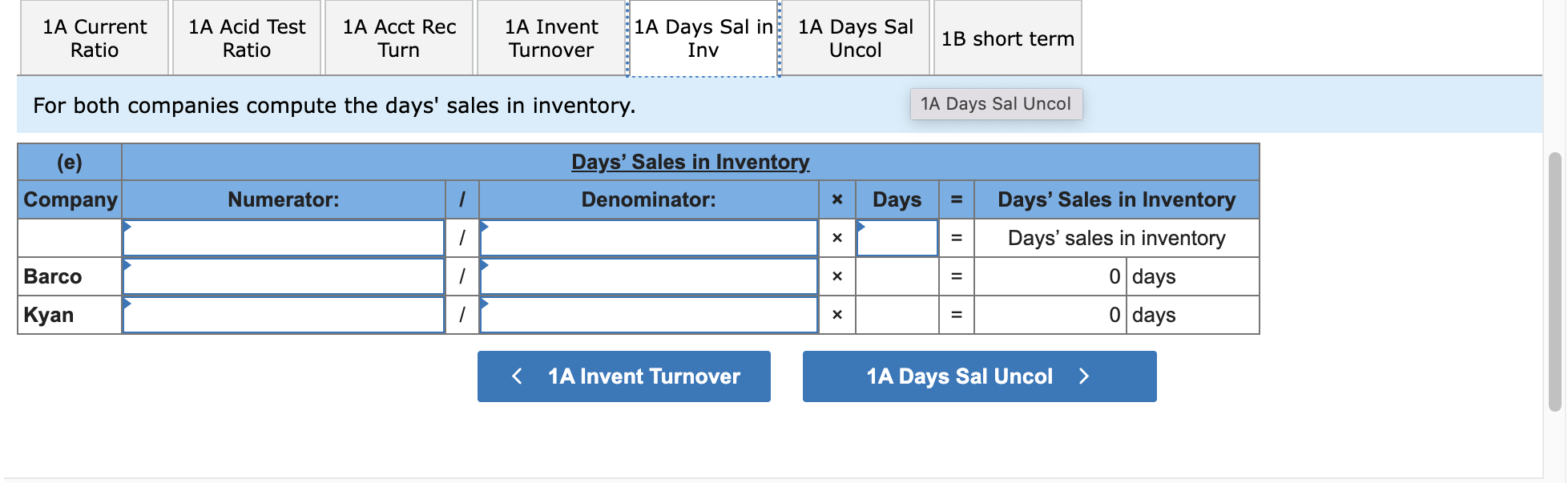Image resolution: width=1568 pixels, height=483 pixels.
Task: Click the previous button labeled 1A Invent Turnover
Action: pos(624,376)
